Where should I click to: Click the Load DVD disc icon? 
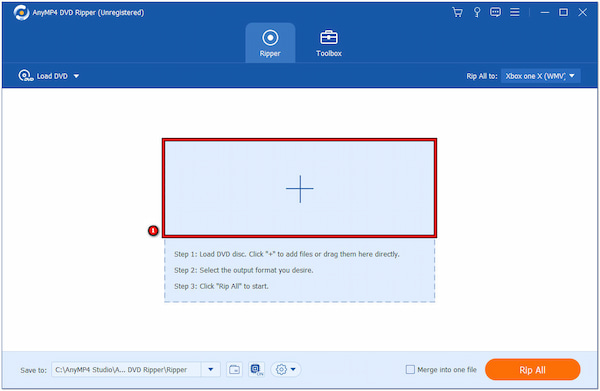coord(26,76)
